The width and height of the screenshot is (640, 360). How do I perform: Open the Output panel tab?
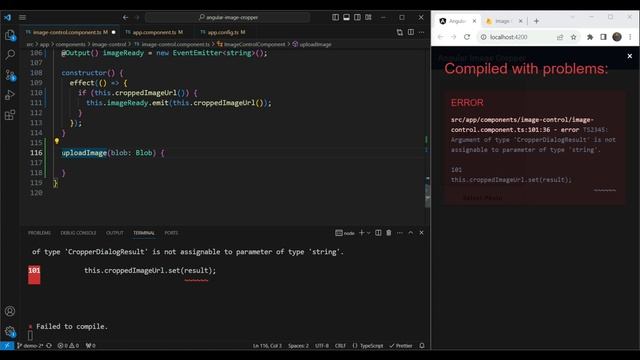point(115,233)
